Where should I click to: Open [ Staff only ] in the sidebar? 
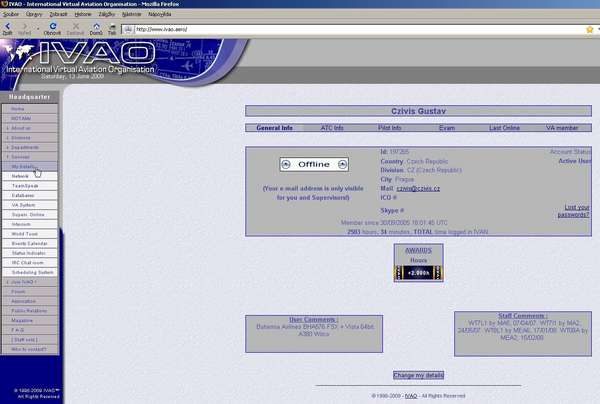click(x=30, y=339)
